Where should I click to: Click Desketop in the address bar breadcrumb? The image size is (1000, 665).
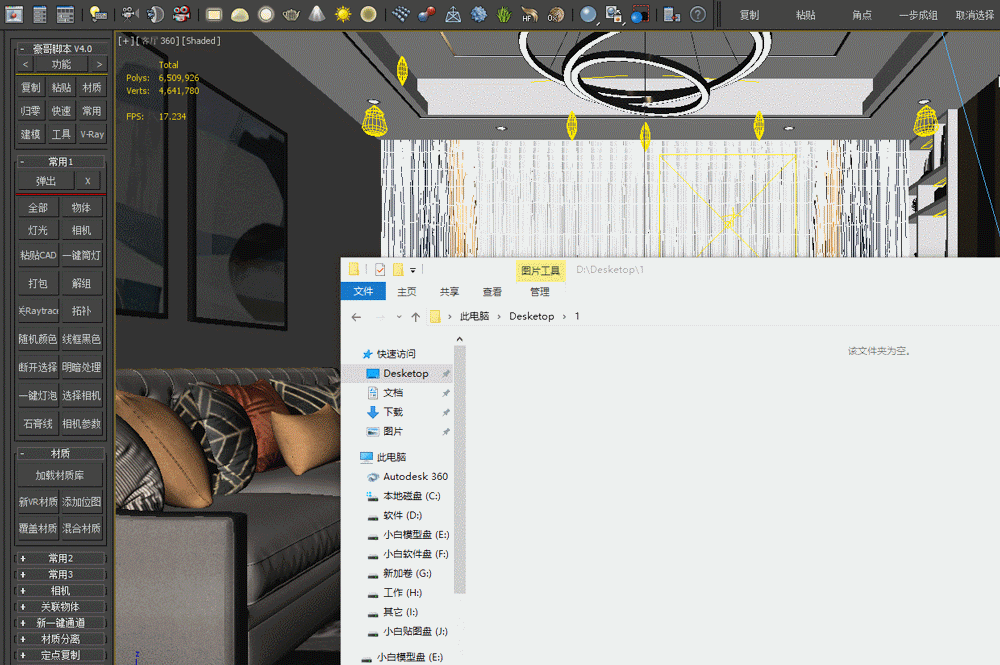point(531,317)
